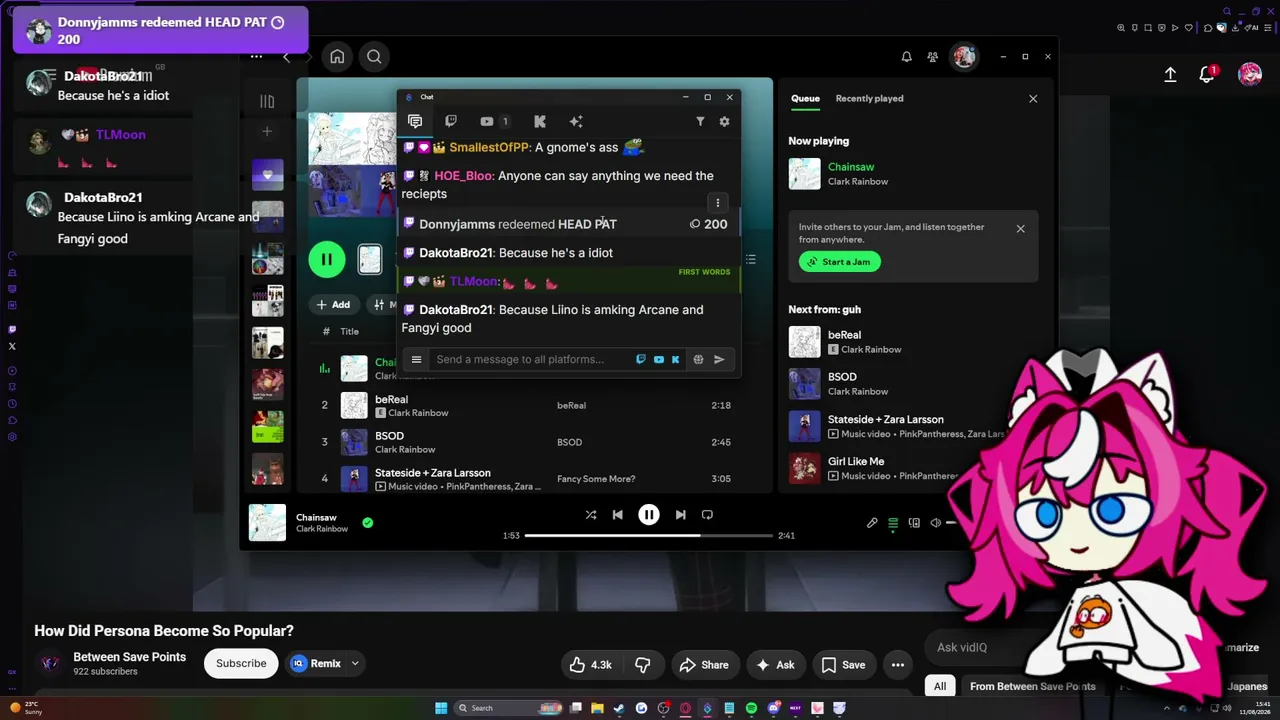Screen dimensions: 1280x720
Task: Open Spotify three-dot main menu
Action: (257, 57)
